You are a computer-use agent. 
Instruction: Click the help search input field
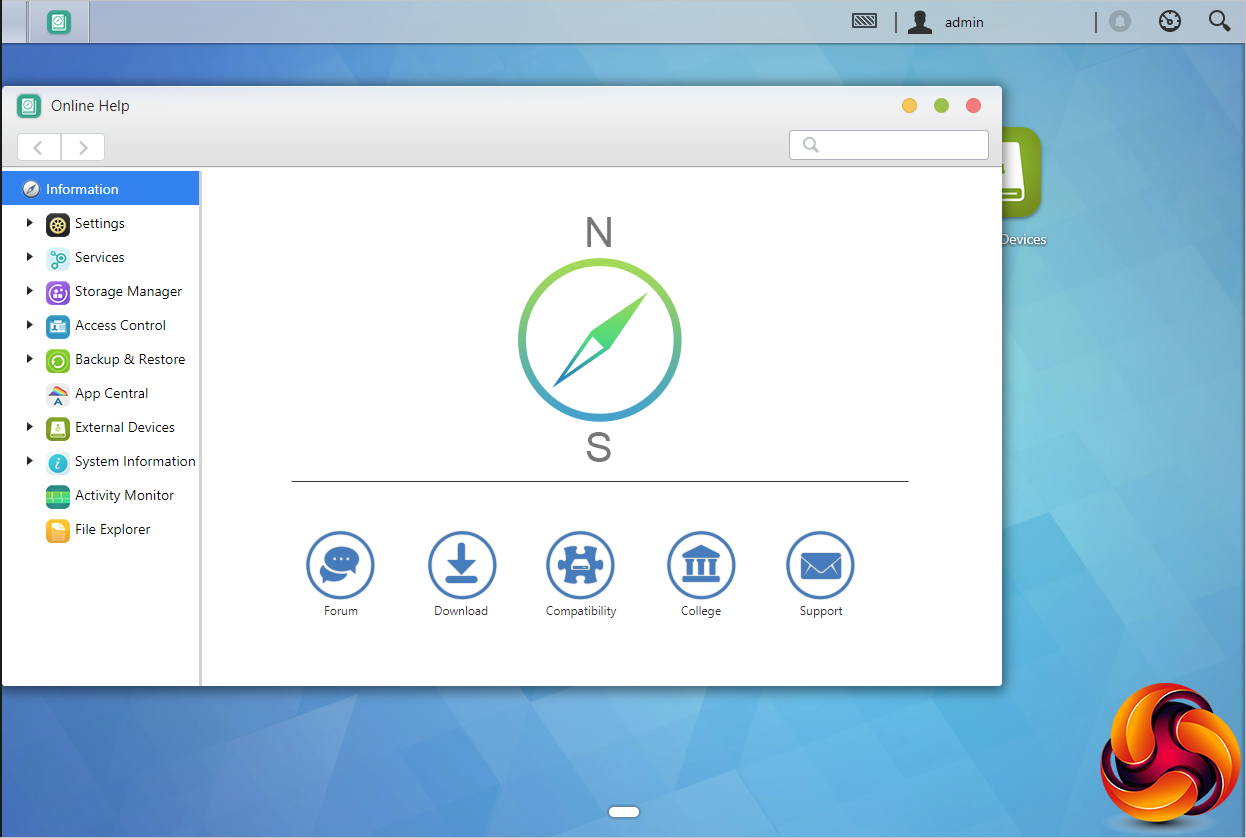pos(889,145)
